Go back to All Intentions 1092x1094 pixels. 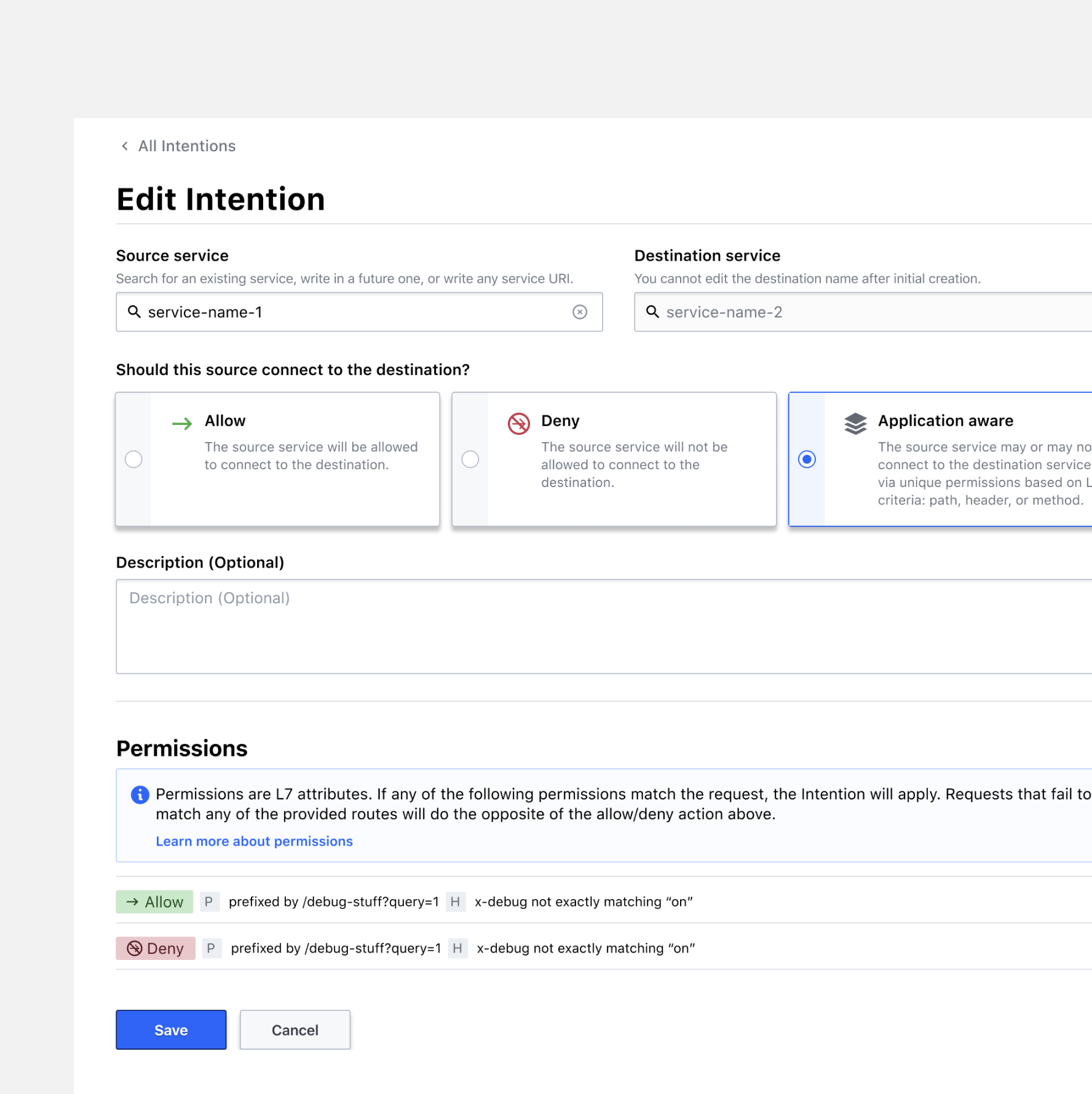tap(186, 146)
